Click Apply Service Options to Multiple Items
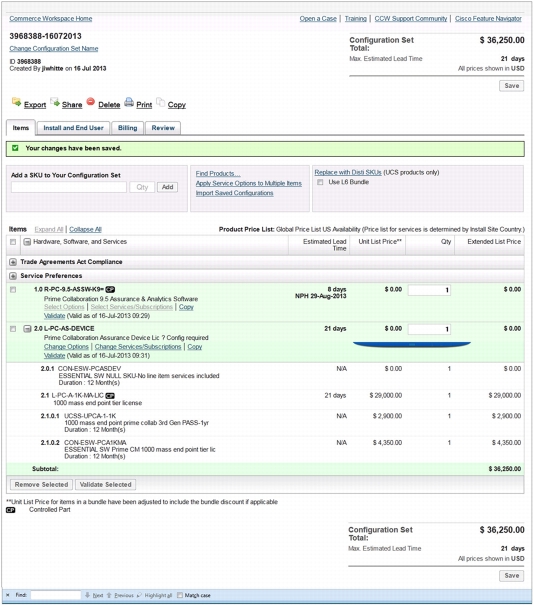Screen dimensions: 534x607 249,183
